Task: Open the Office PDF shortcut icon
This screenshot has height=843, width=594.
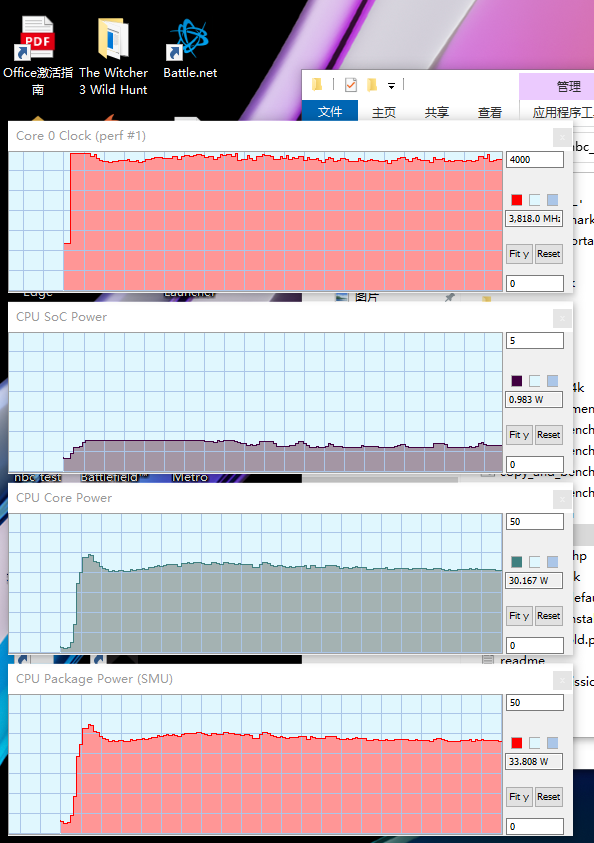Action: (38, 56)
